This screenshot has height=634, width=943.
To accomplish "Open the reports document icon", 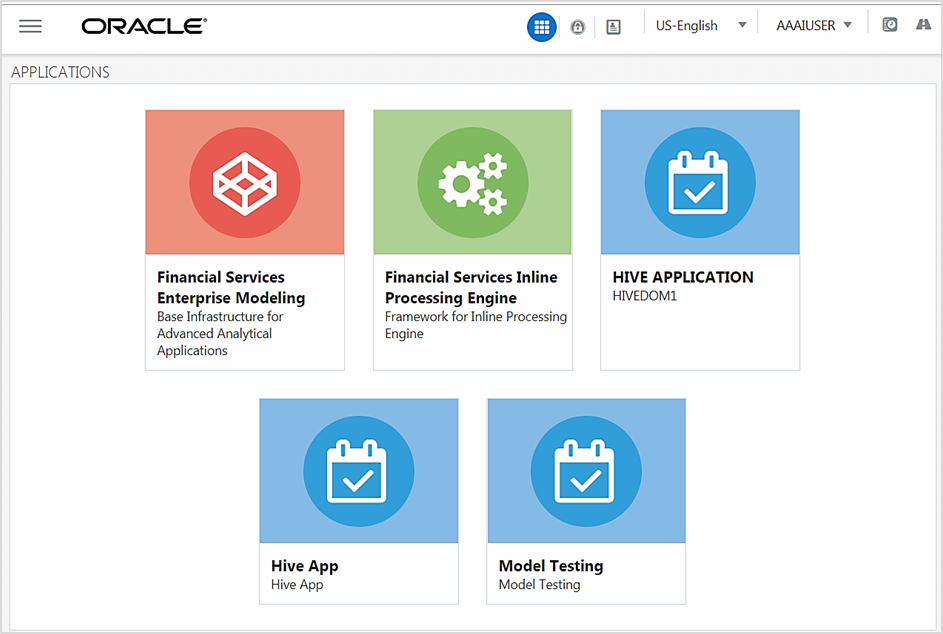I will click(613, 27).
